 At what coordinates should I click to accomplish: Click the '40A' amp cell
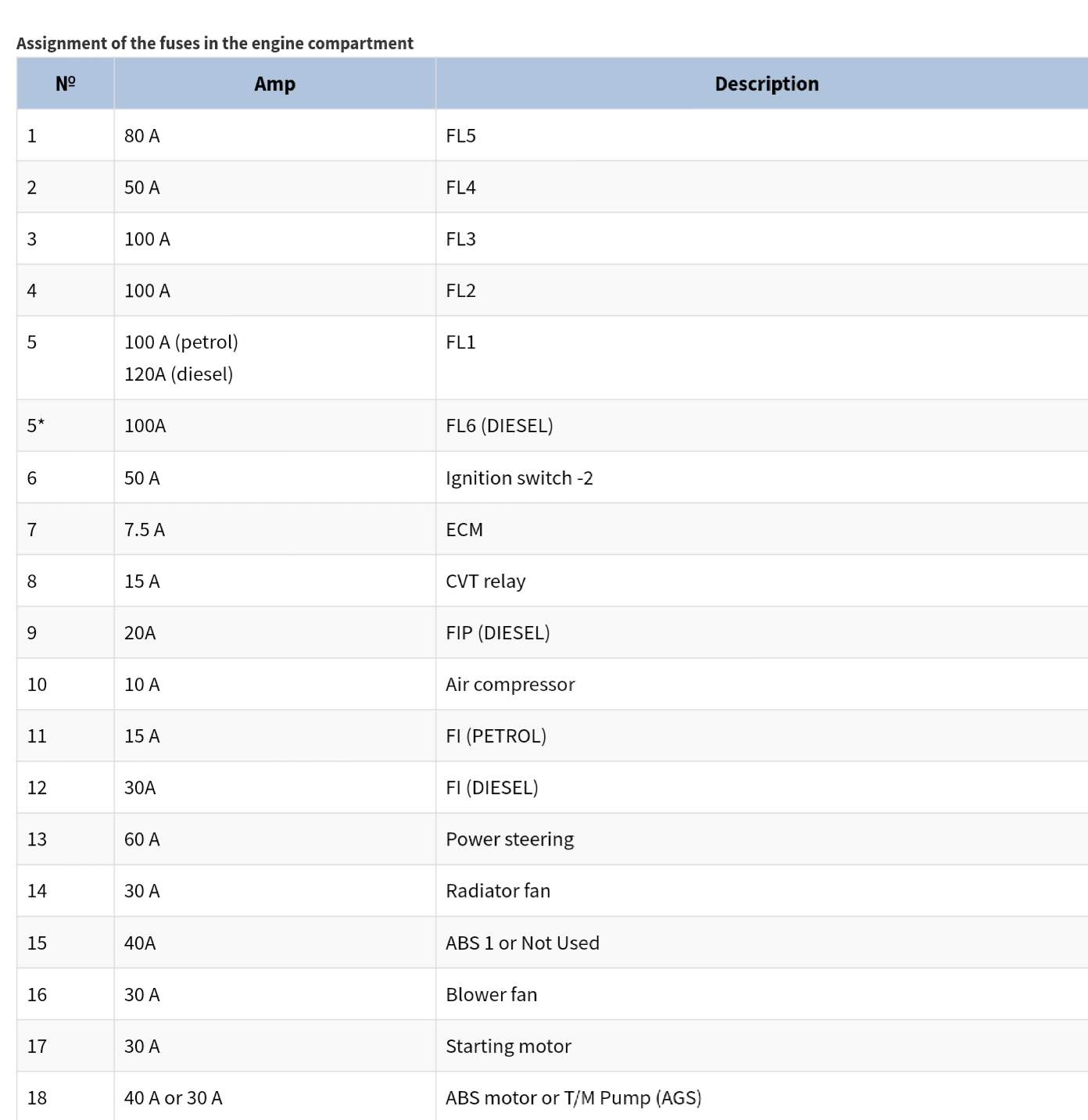(x=275, y=943)
